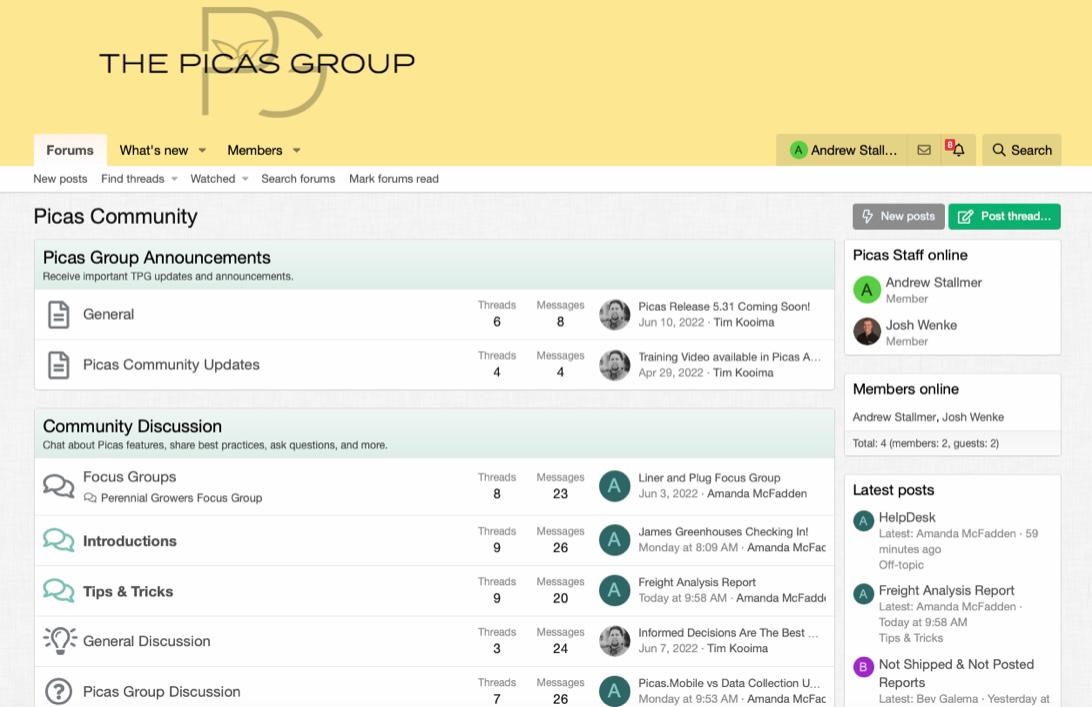
Task: Open the Members tab
Action: [x=255, y=150]
